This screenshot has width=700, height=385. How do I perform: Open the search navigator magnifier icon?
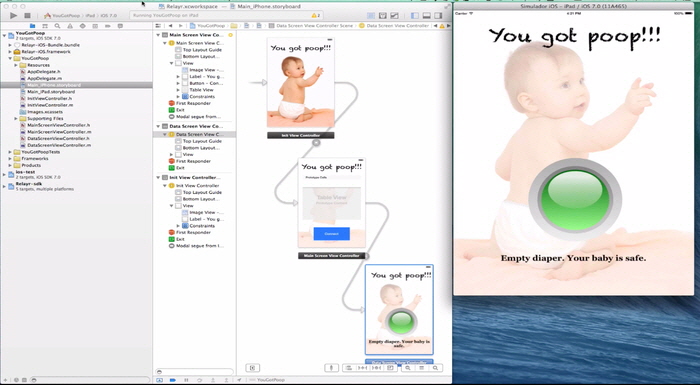coord(57,26)
